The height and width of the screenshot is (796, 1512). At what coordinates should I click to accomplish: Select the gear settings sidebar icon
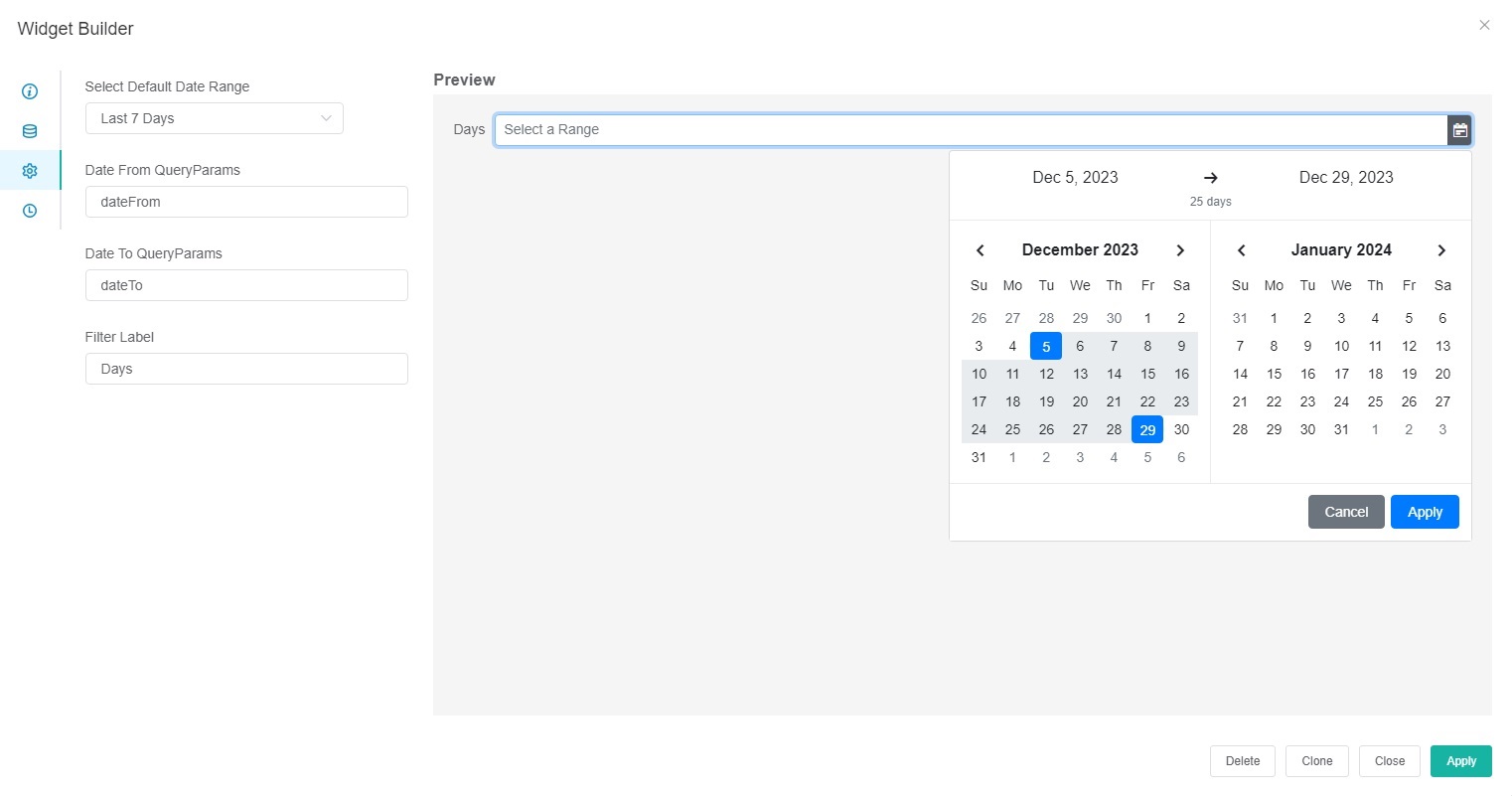pos(30,171)
